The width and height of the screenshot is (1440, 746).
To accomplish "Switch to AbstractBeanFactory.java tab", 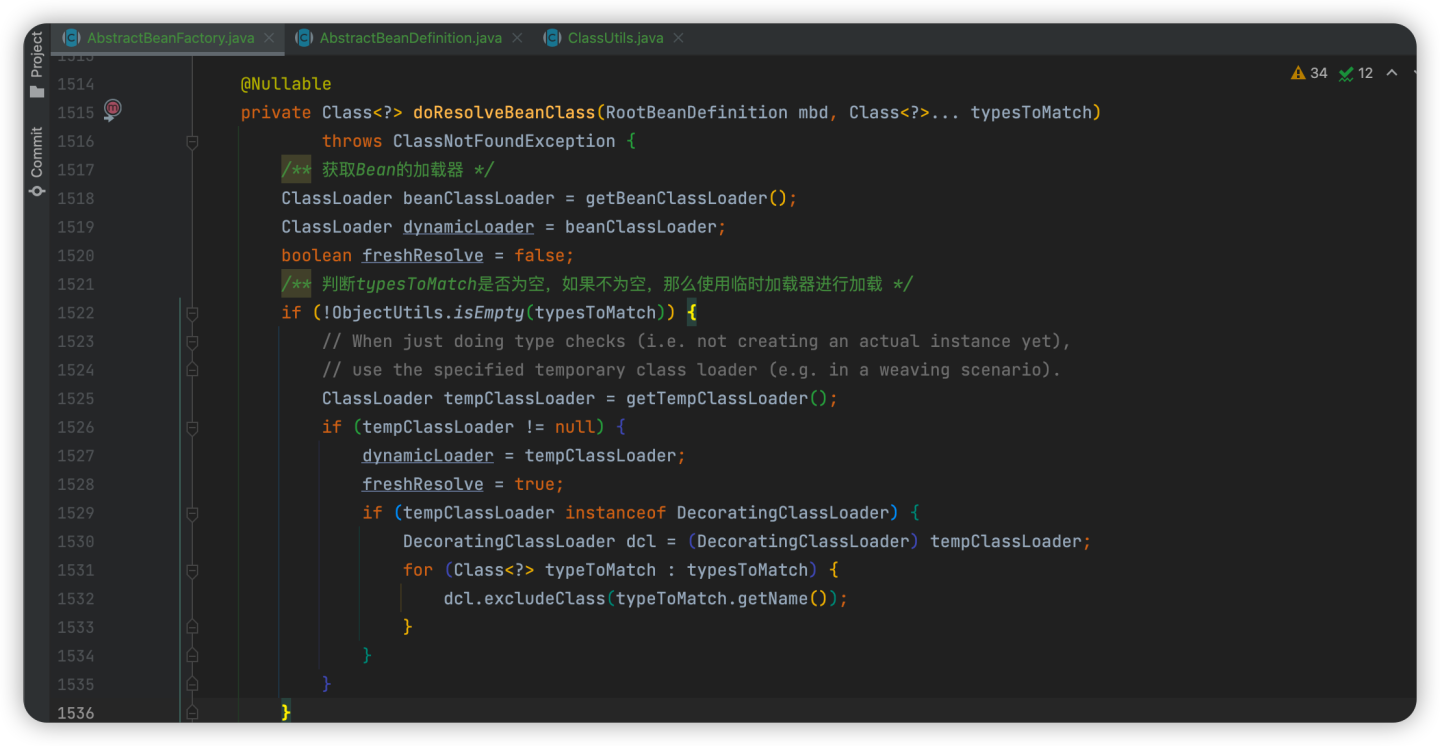I will 170,38.
